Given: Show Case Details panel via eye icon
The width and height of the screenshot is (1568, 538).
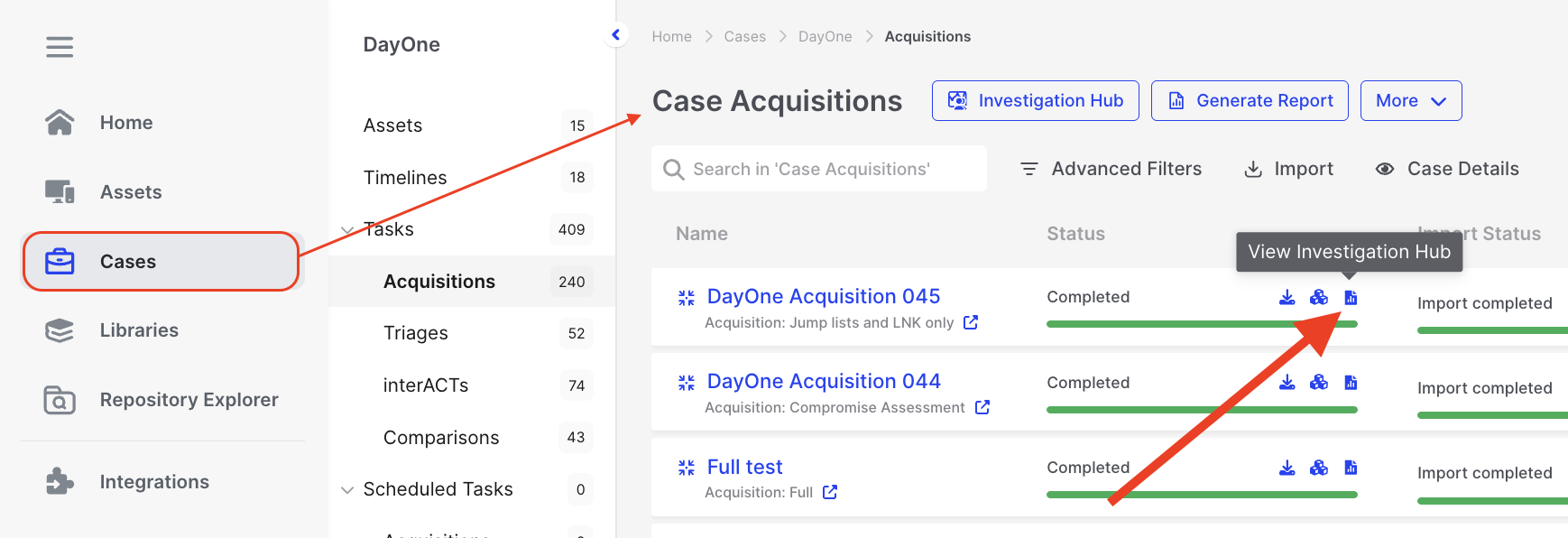Looking at the screenshot, I should (1385, 169).
